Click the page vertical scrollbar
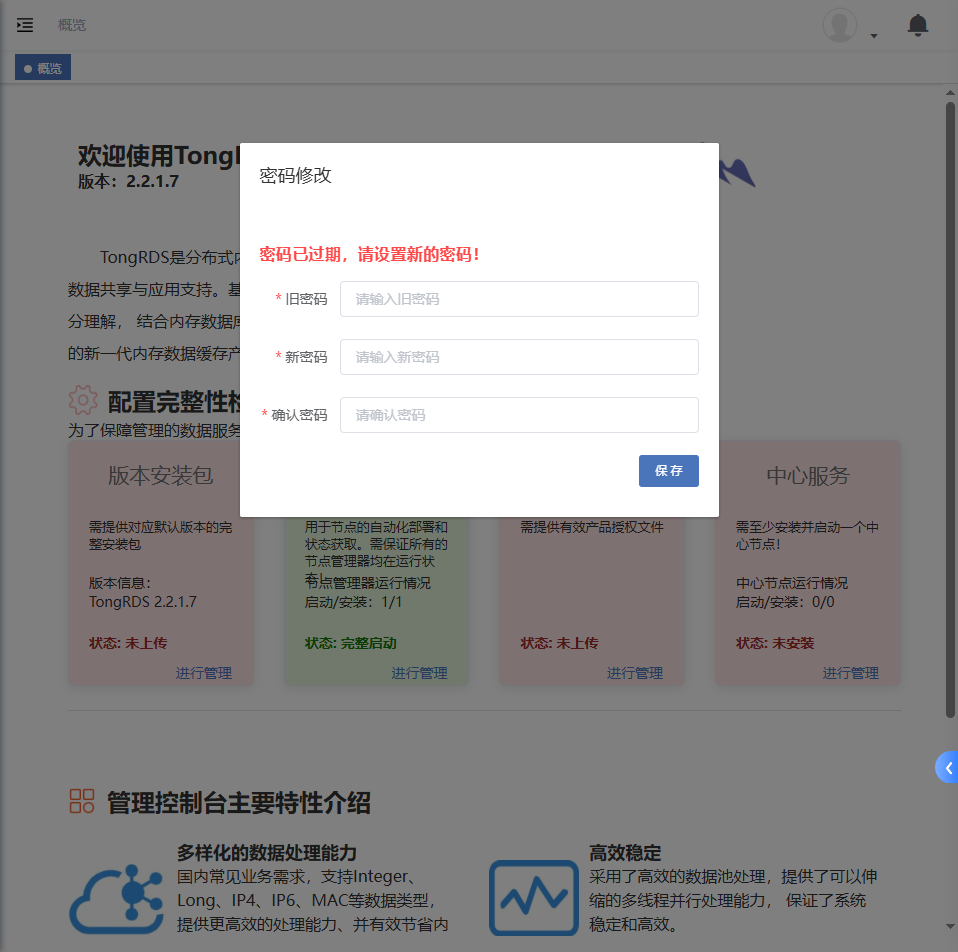The width and height of the screenshot is (958, 952). click(950, 409)
